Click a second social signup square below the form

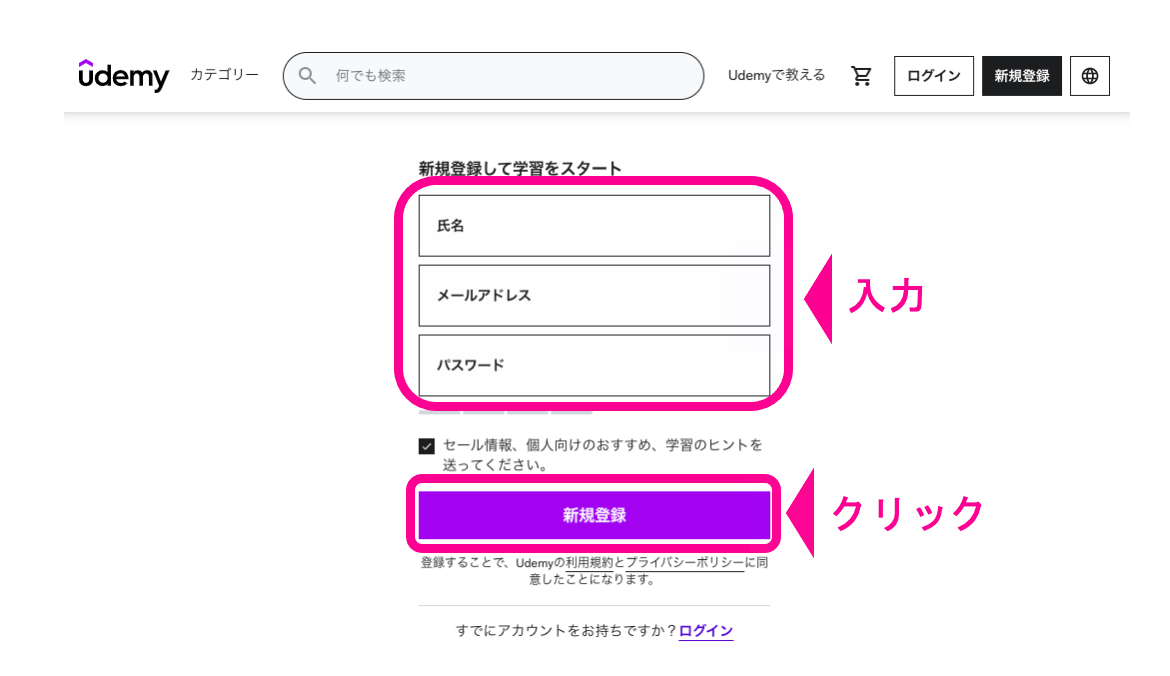484,411
